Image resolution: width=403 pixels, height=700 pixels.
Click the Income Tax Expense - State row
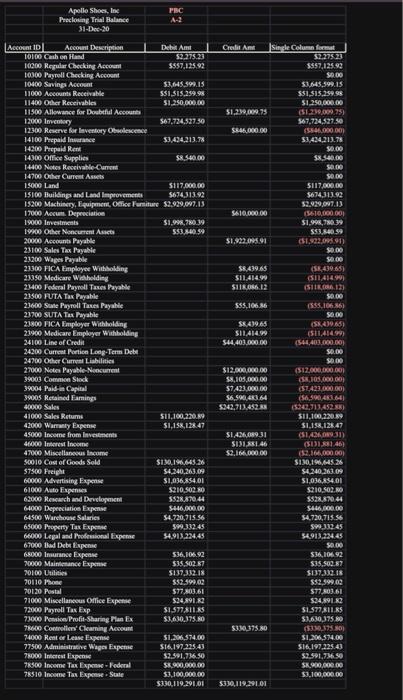pos(176,674)
